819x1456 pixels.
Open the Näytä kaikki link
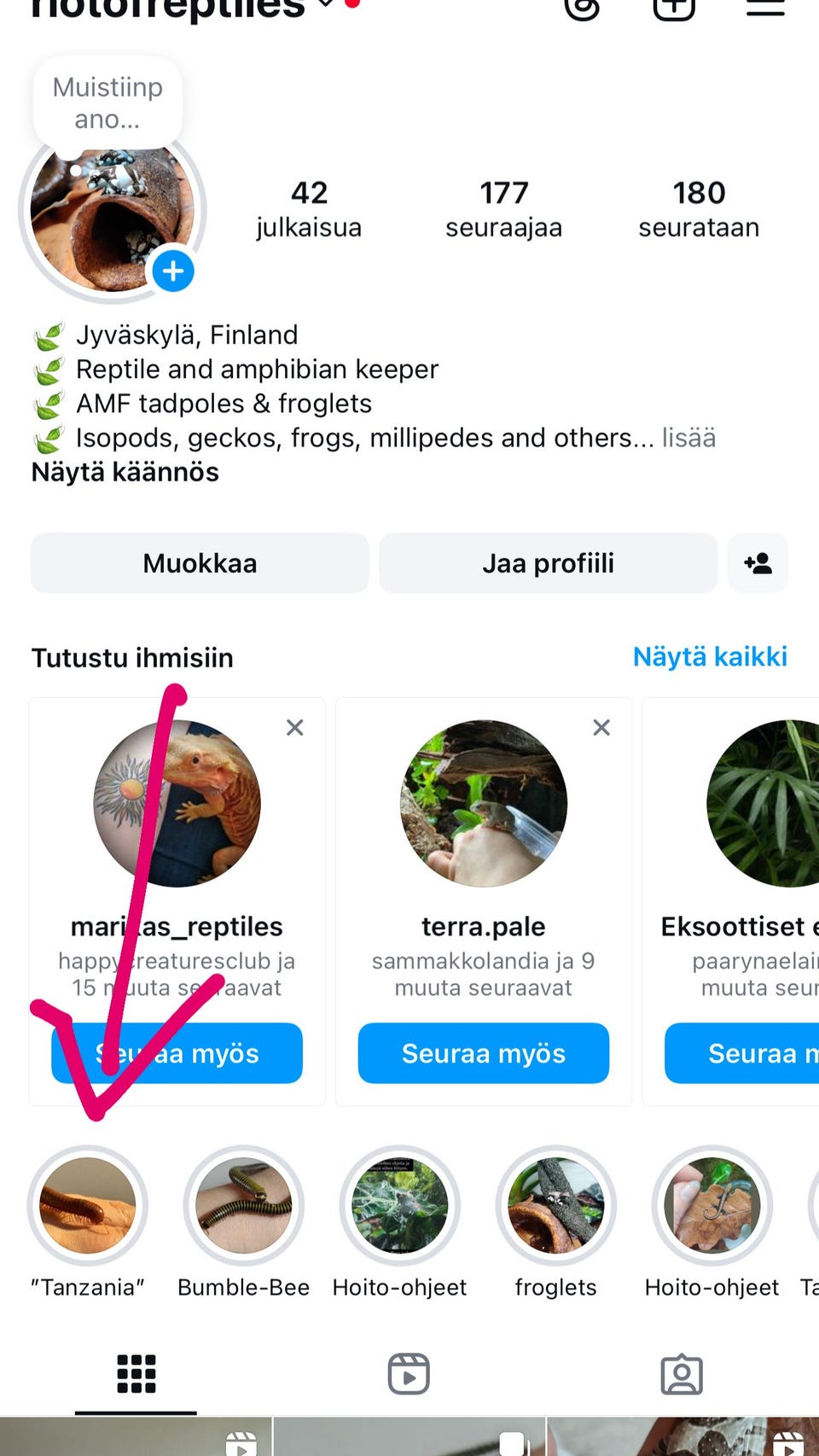[x=710, y=657]
